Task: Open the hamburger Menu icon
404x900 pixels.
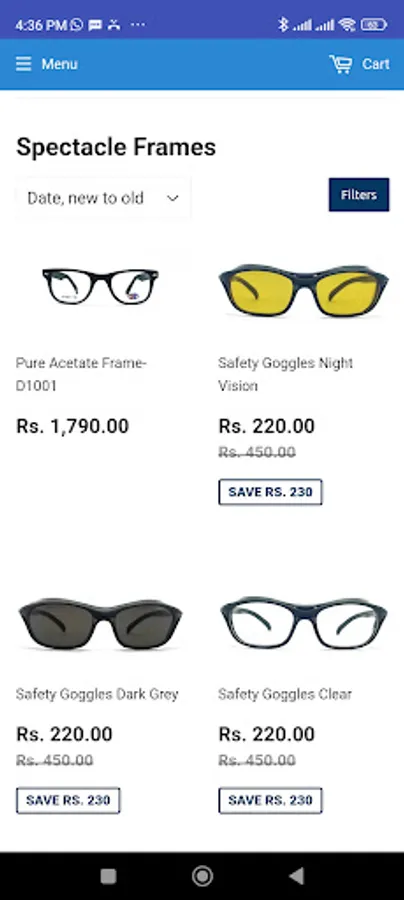Action: pyautogui.click(x=24, y=64)
